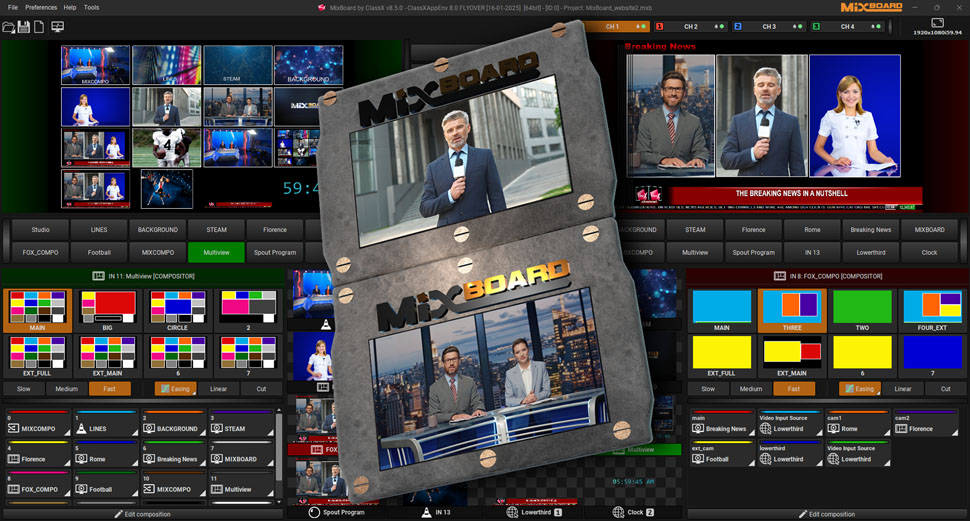Click the pencil icon beside left Edit composition

click(119, 514)
